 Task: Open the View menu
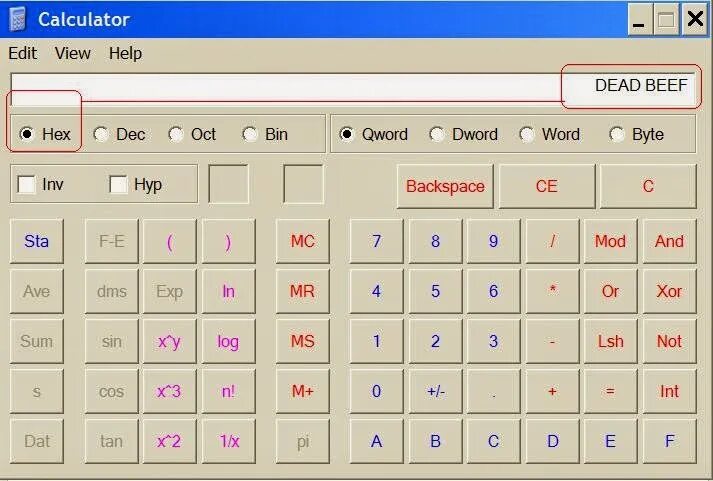tap(73, 53)
